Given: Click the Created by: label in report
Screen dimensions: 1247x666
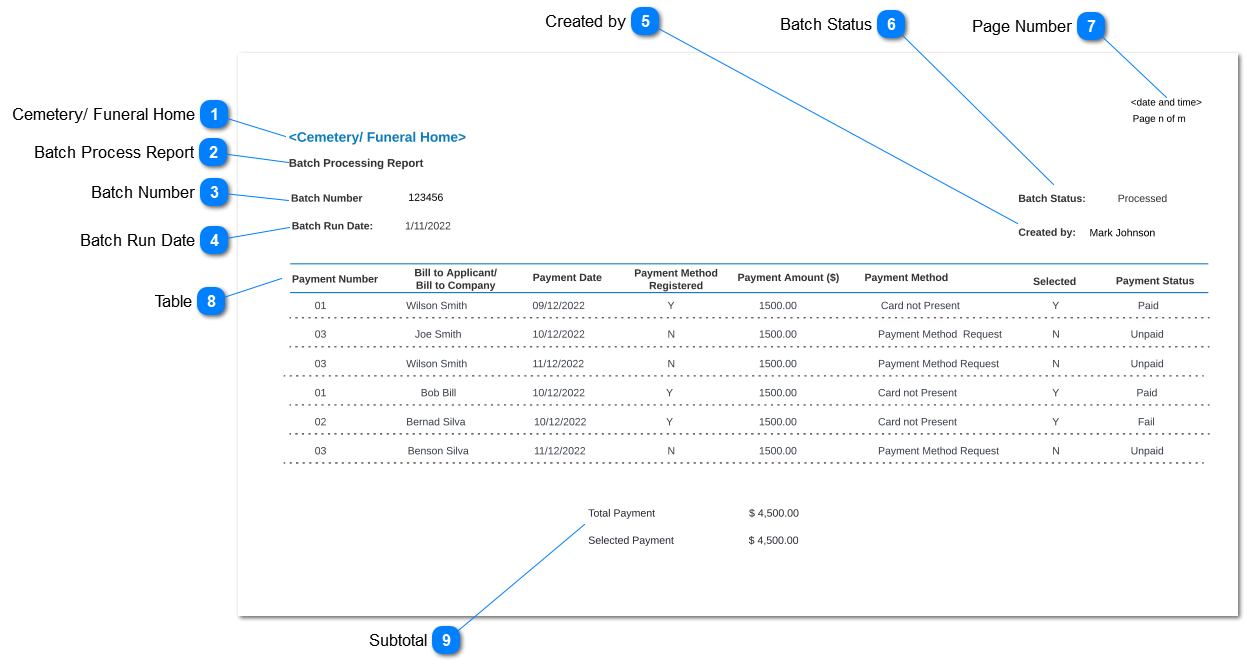Looking at the screenshot, I should [1047, 232].
